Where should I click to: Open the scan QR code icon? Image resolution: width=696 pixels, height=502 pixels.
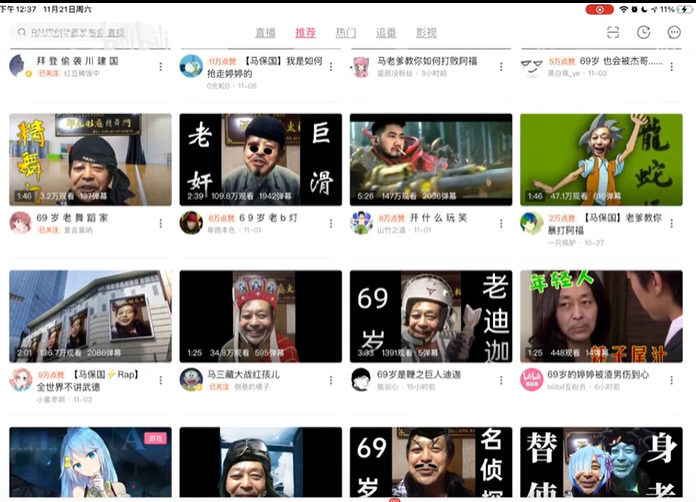[x=613, y=32]
